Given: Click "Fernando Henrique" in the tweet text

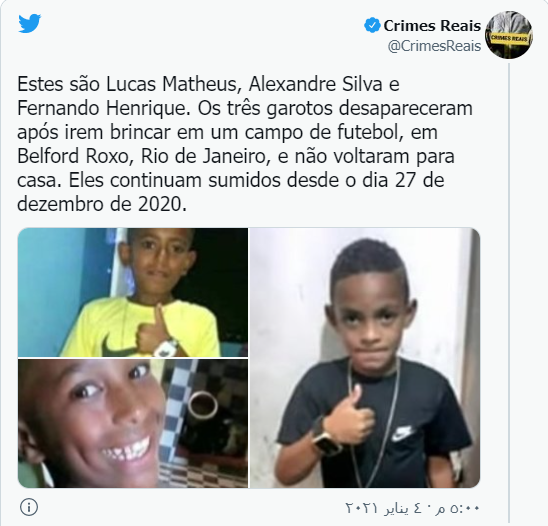Looking at the screenshot, I should click(101, 108).
